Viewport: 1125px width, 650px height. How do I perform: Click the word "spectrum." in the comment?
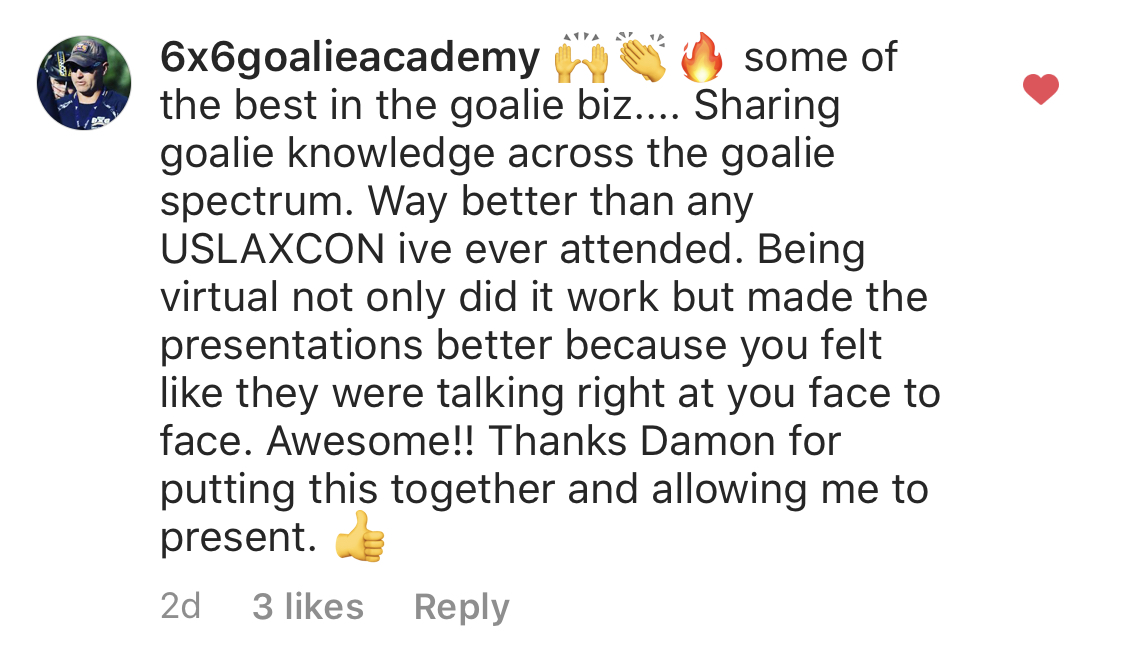[258, 203]
